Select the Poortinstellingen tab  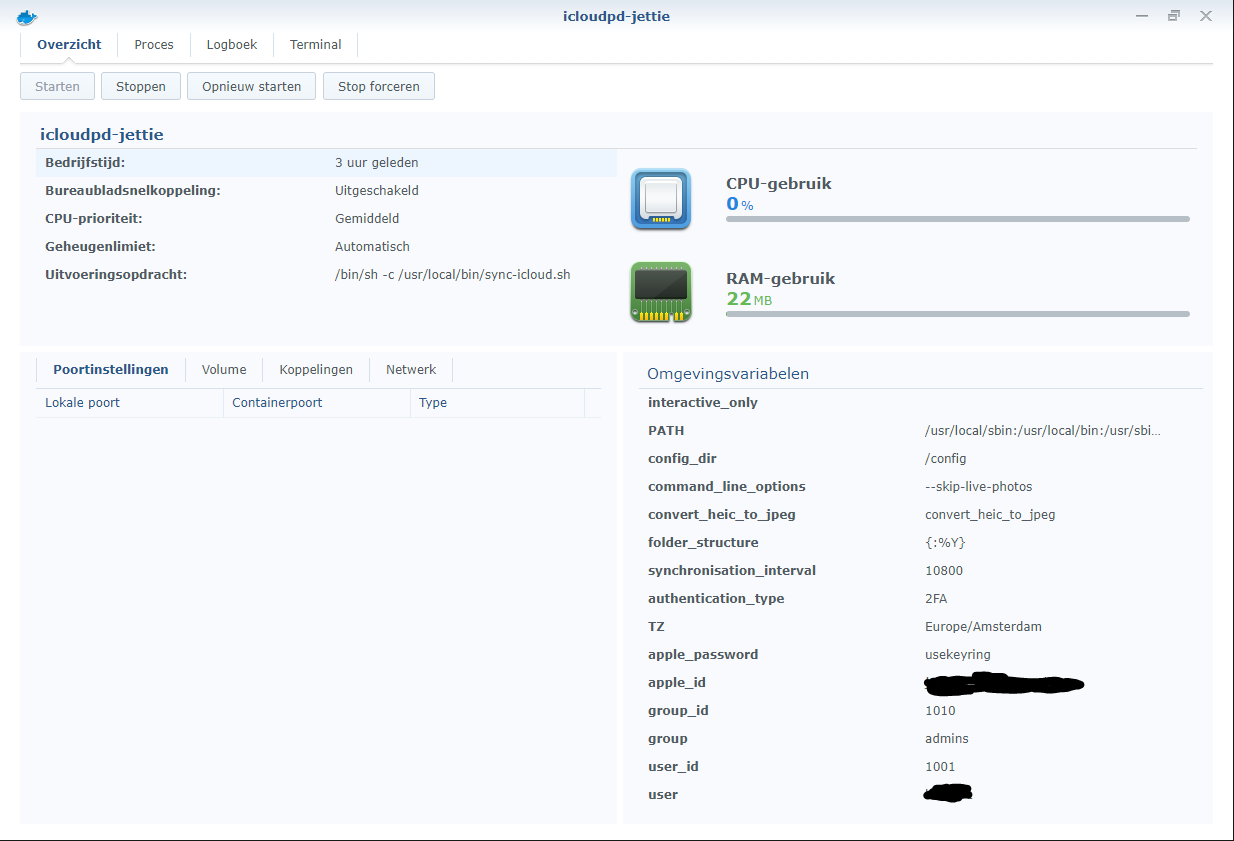point(110,369)
